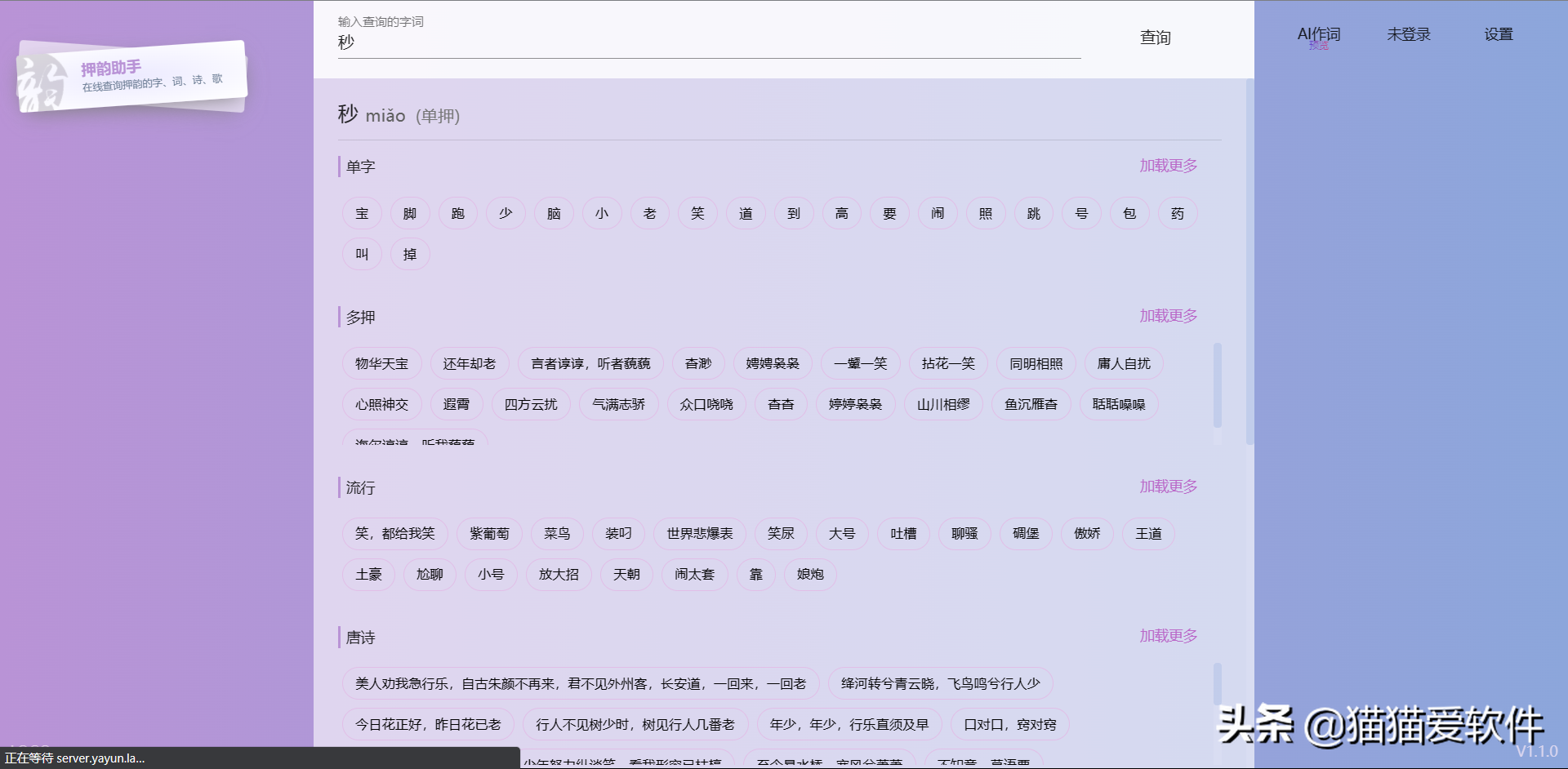This screenshot has height=769, width=1568.
Task: Click the main results page scrollbar
Action: pos(1249,261)
